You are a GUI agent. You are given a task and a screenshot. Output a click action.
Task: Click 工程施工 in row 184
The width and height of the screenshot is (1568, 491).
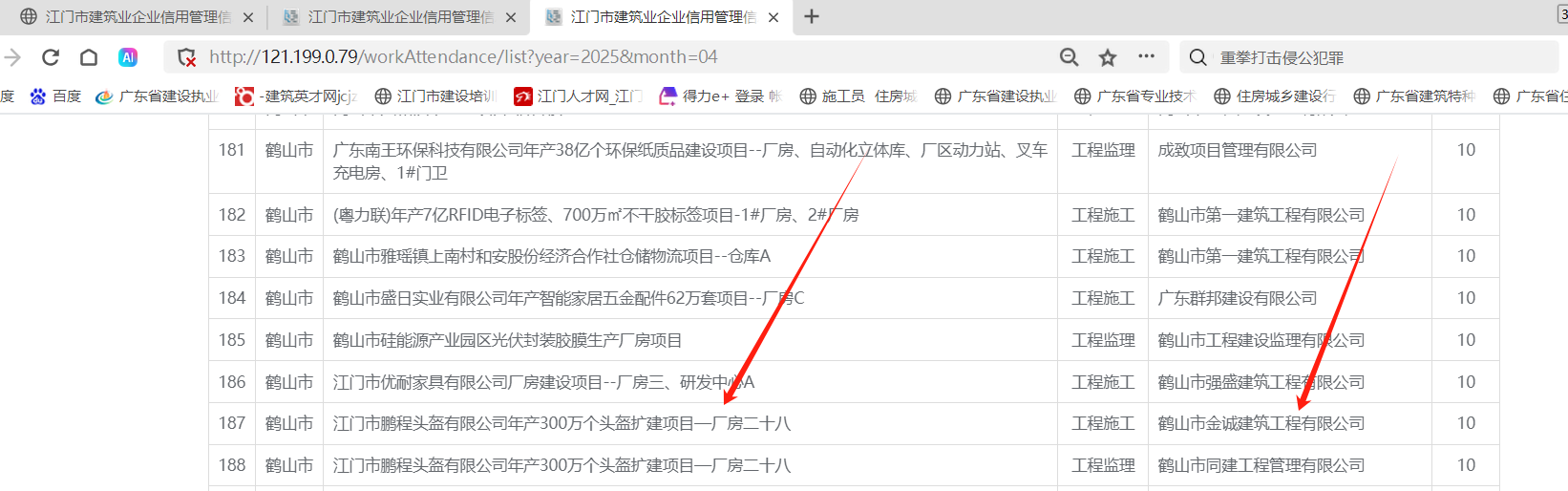tap(1103, 298)
